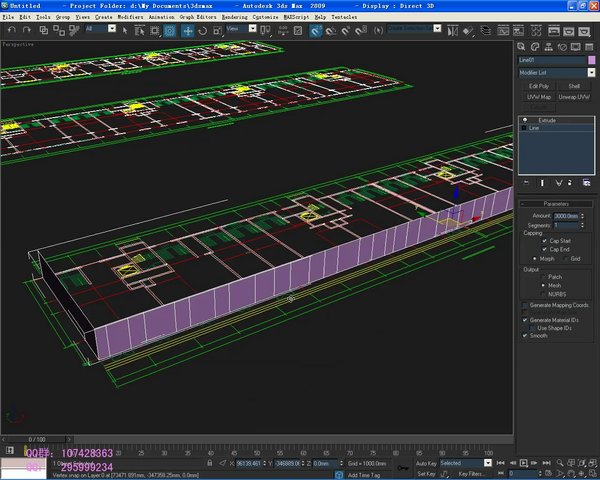This screenshot has width=600, height=480.
Task: Click the Amount value input field
Action: tap(566, 216)
